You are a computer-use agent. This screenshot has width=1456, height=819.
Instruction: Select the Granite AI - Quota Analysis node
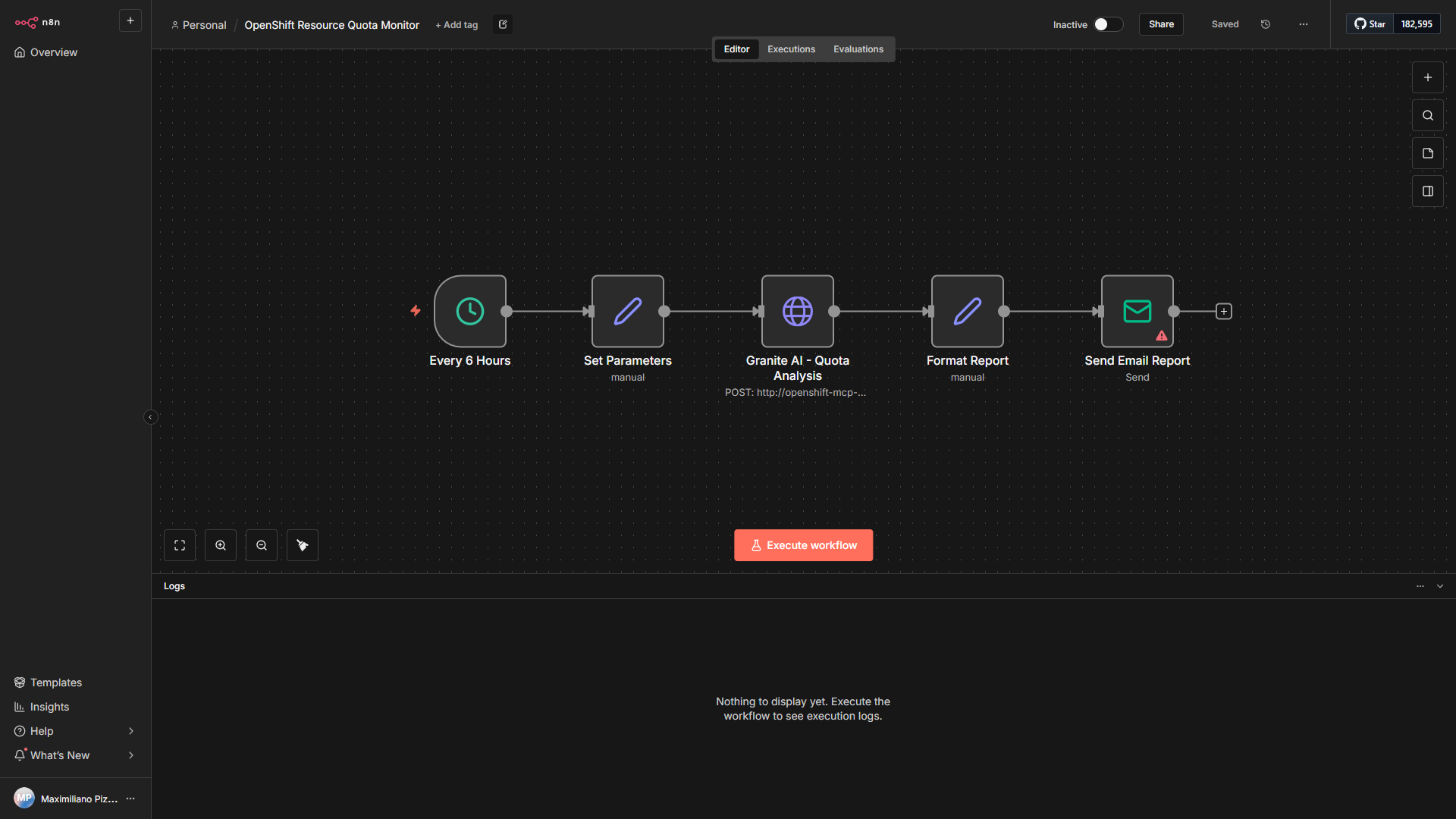point(797,311)
